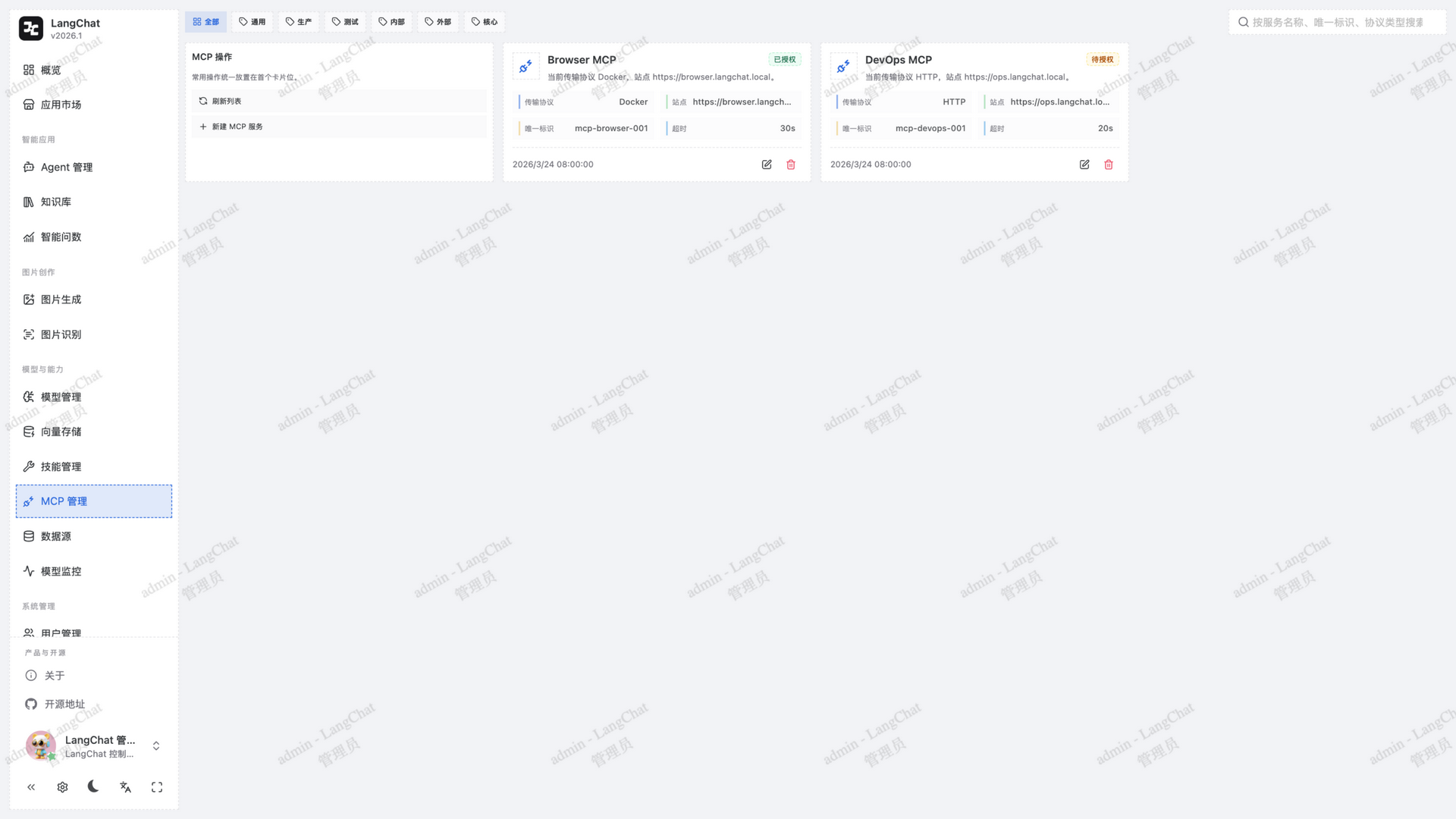
Task: Open 模型监控 model monitoring
Action: point(94,571)
